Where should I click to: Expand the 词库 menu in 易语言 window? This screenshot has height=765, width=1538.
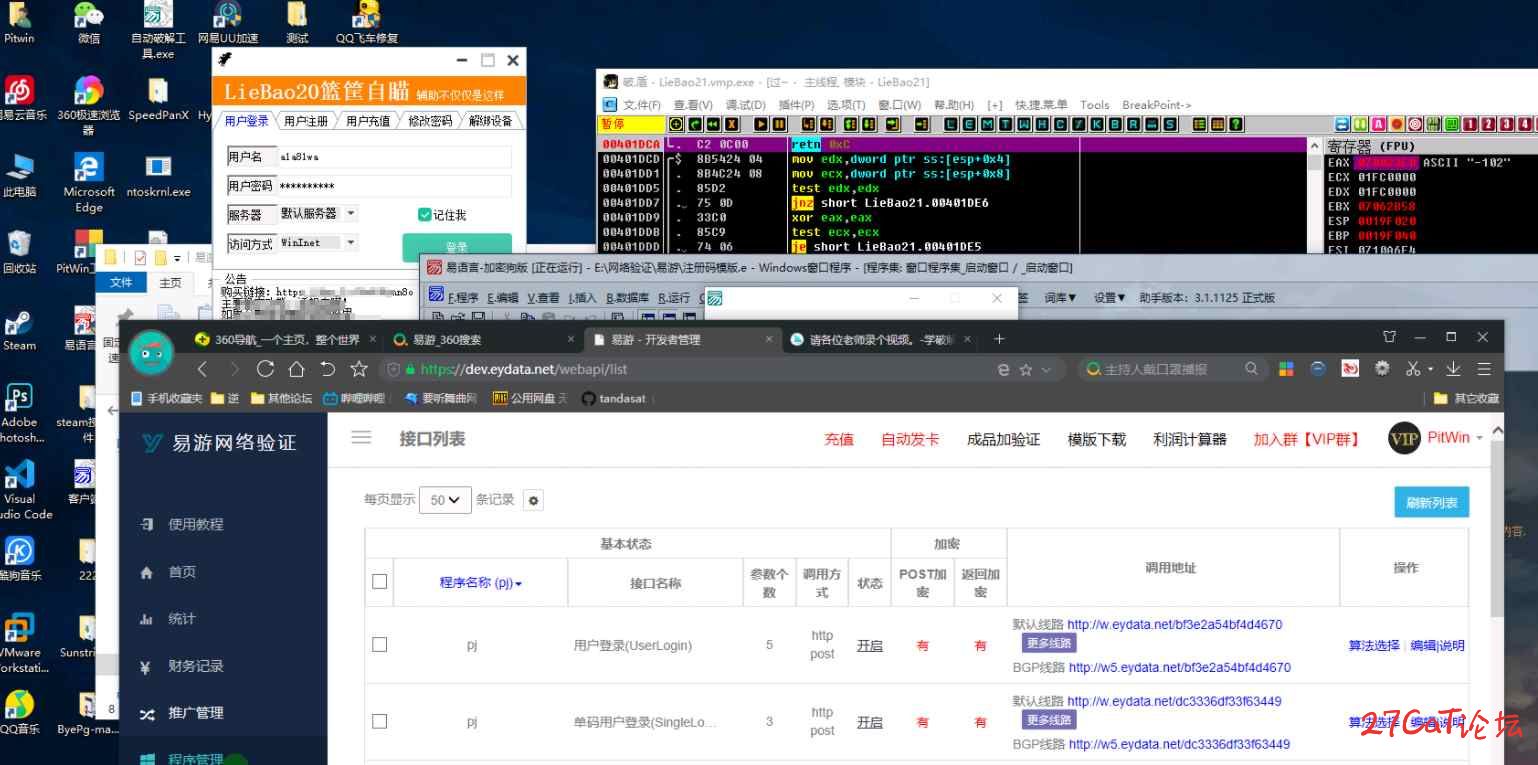(1060, 297)
